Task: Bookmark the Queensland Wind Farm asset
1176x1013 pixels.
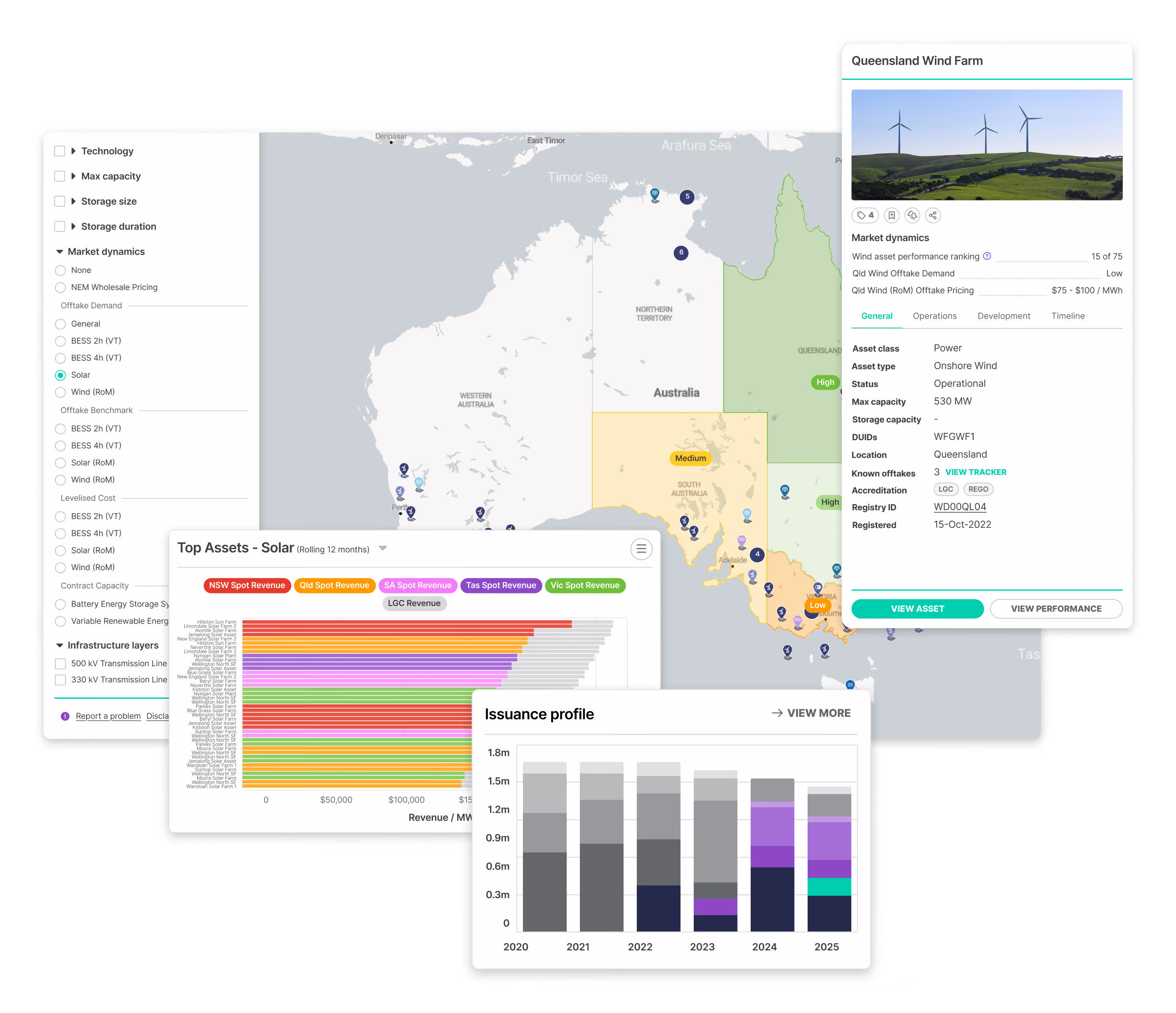Action: tap(892, 216)
